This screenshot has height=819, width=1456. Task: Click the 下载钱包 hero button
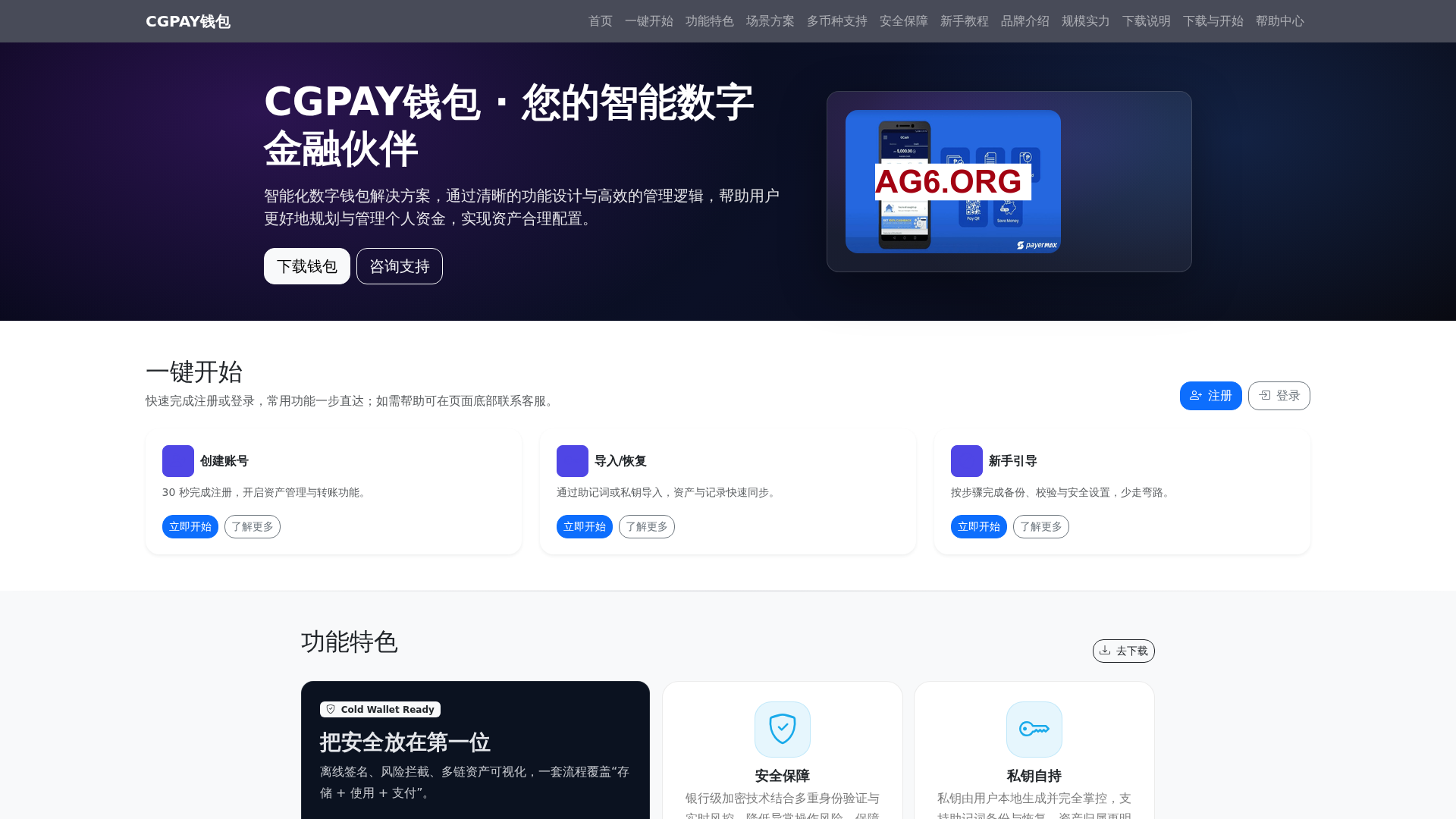(x=307, y=266)
